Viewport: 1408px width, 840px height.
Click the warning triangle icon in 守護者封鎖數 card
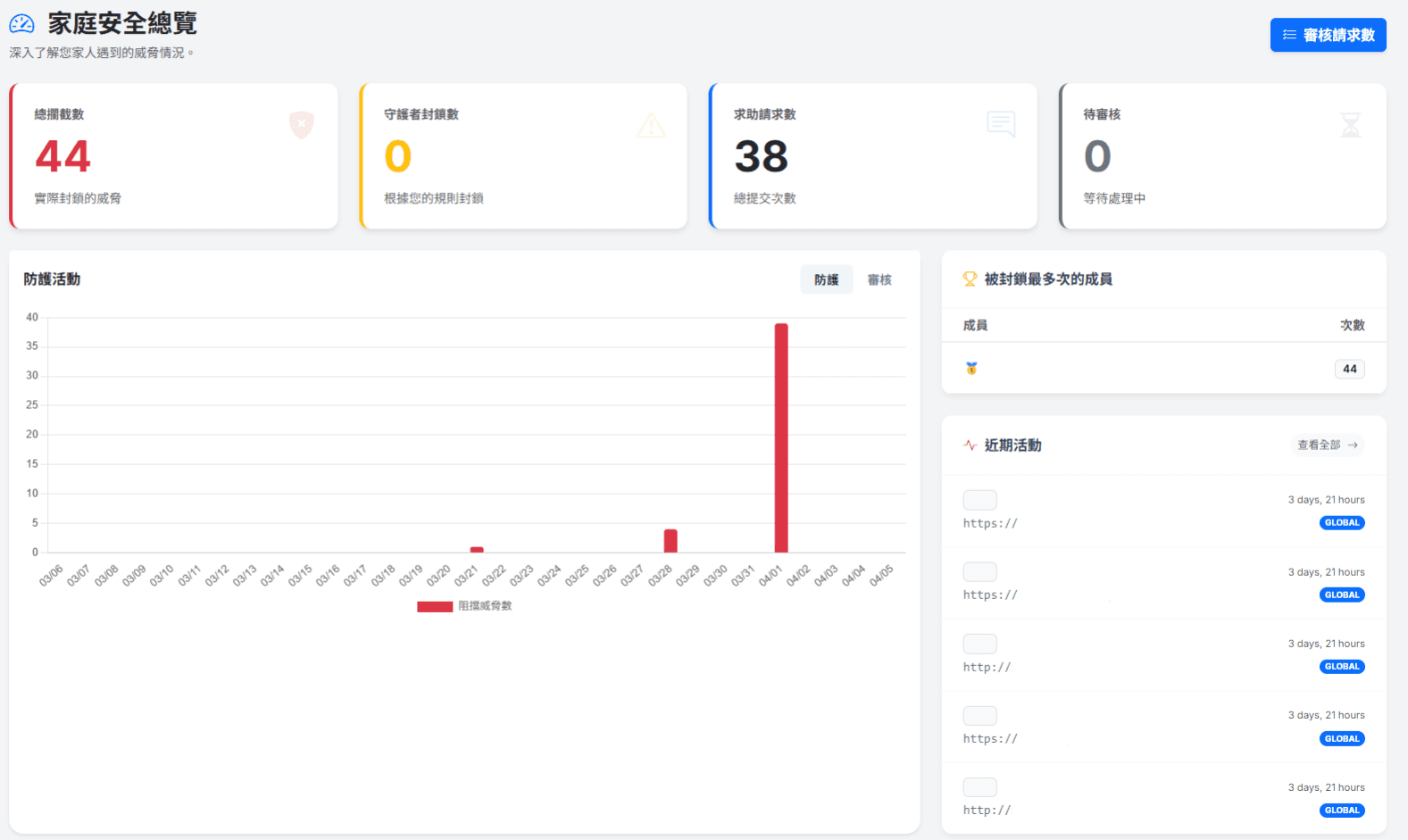point(652,125)
